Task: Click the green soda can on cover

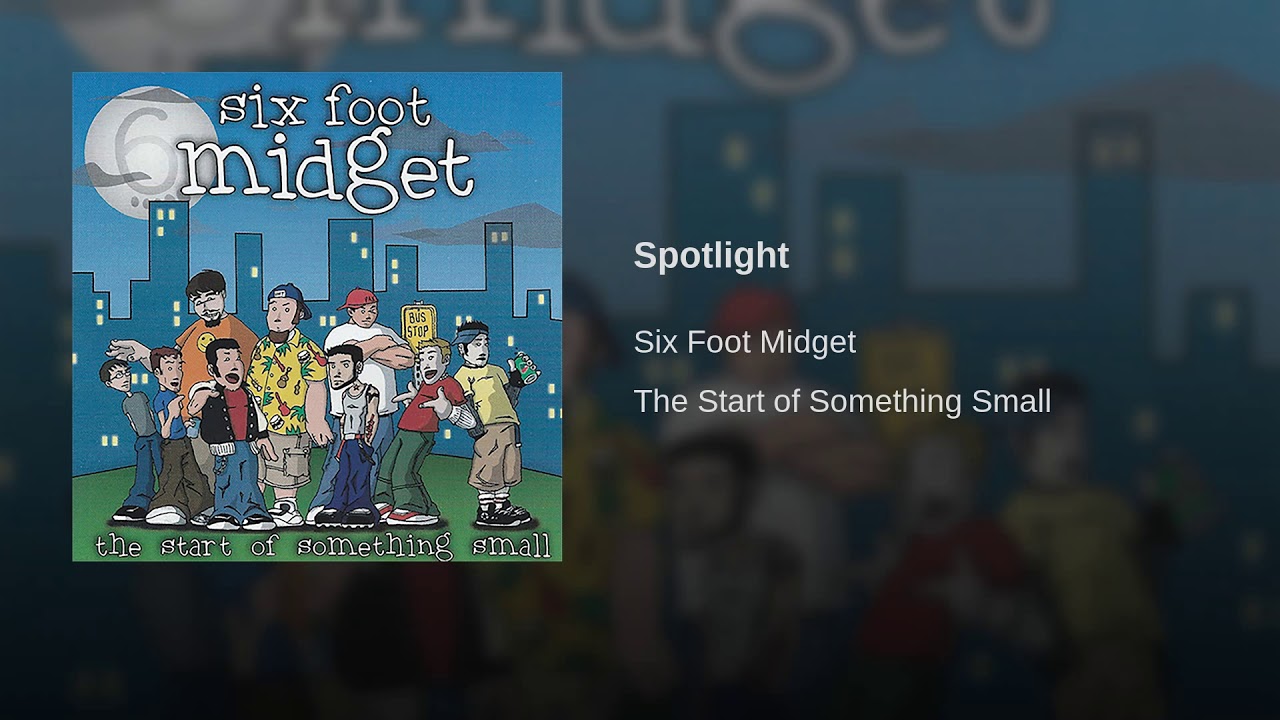Action: (x=525, y=367)
